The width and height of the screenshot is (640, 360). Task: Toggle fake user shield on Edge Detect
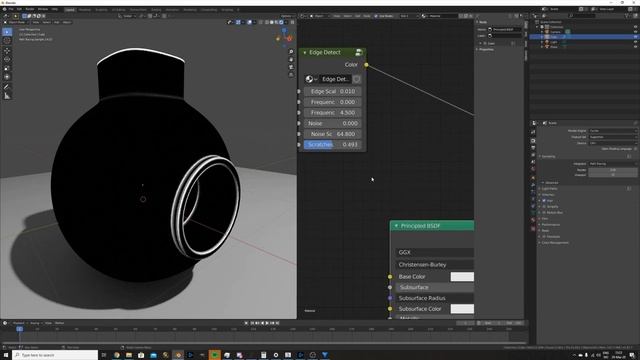pyautogui.click(x=356, y=79)
